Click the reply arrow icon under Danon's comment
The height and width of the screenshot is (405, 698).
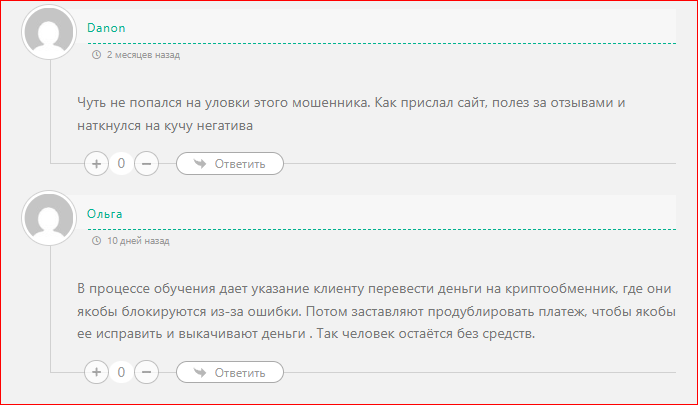click(200, 164)
